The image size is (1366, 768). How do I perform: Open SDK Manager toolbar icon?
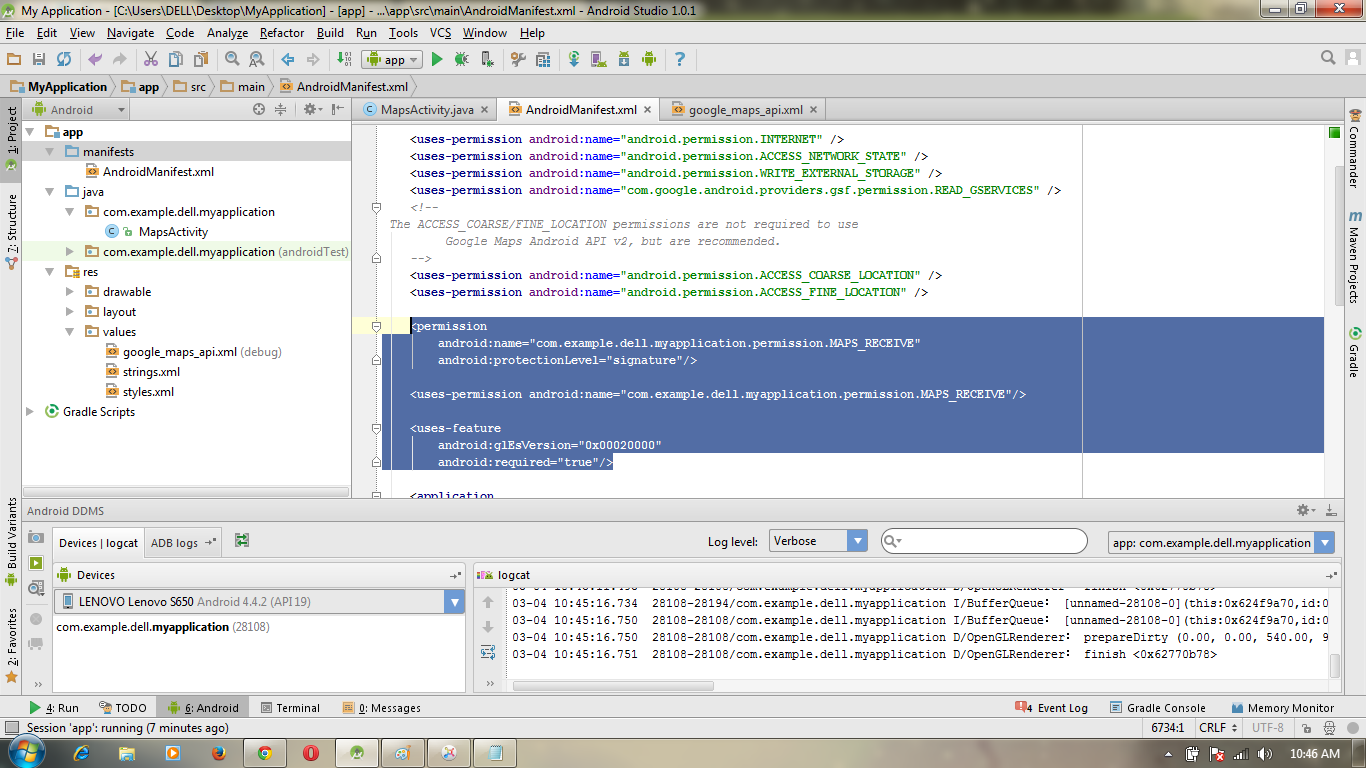tap(624, 60)
